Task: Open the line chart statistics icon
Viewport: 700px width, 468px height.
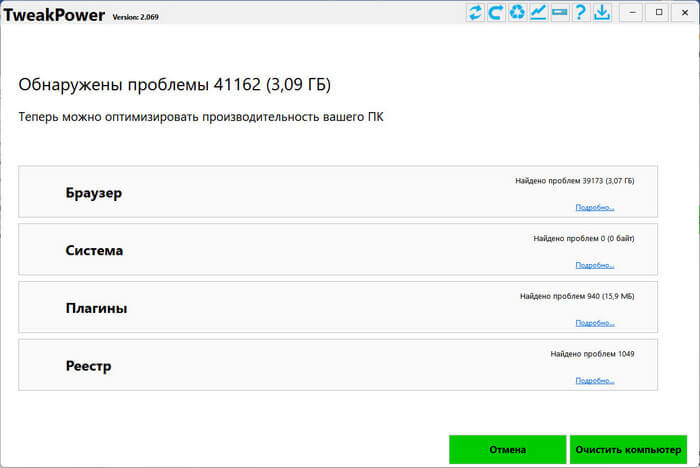Action: point(538,12)
